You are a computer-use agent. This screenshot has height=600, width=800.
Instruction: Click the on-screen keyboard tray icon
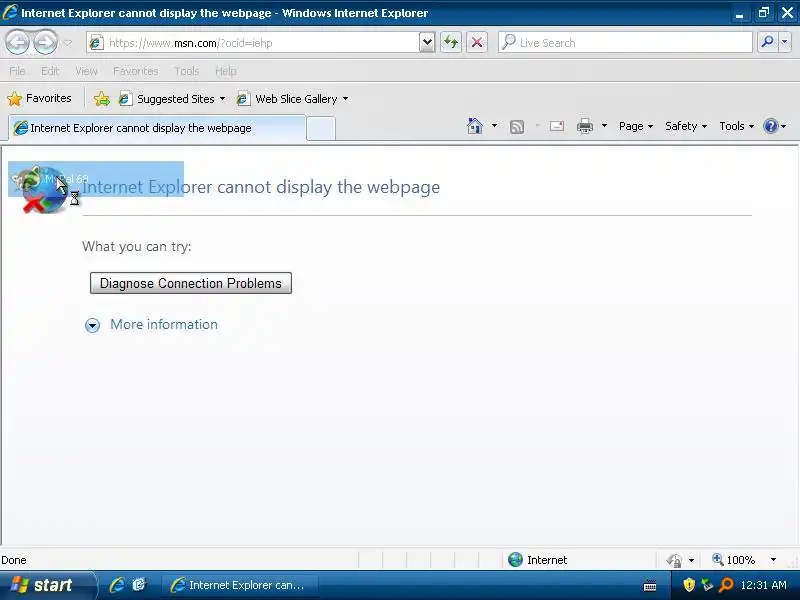click(650, 586)
